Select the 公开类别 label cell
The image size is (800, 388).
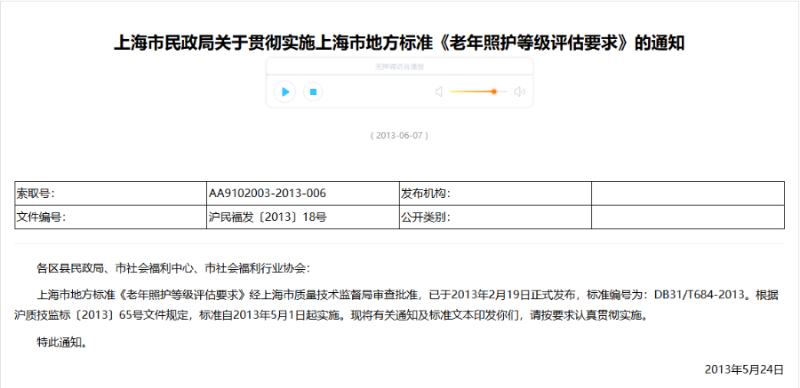[x=495, y=217]
